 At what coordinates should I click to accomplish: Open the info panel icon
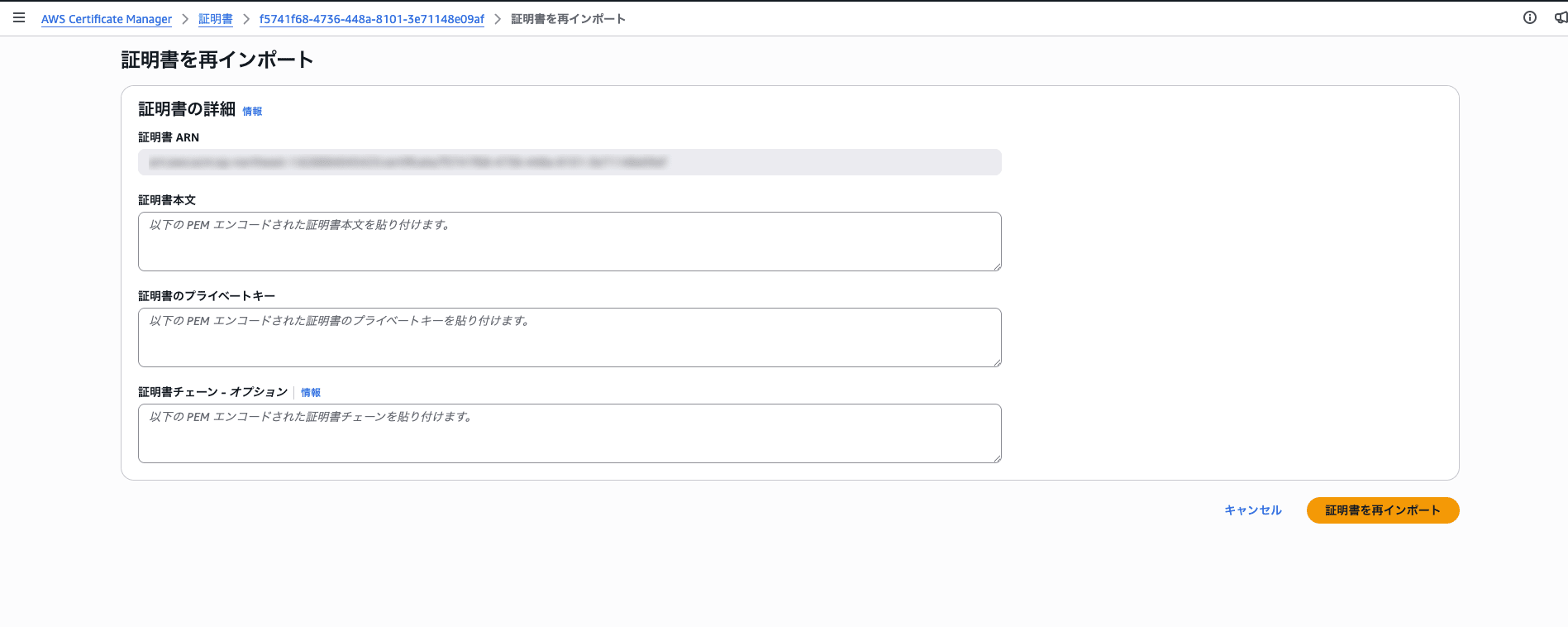[1530, 17]
